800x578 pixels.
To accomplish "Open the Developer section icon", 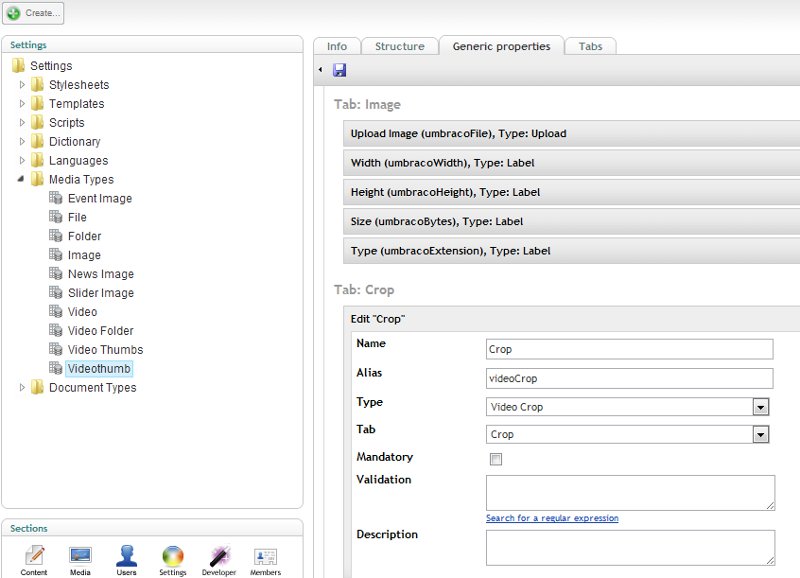I will pos(219,557).
